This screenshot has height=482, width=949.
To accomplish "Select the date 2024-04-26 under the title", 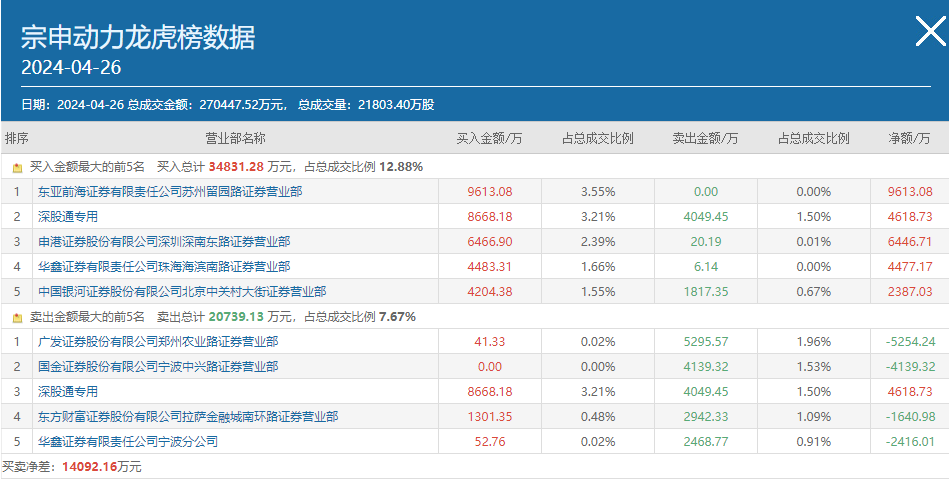I will pos(71,67).
